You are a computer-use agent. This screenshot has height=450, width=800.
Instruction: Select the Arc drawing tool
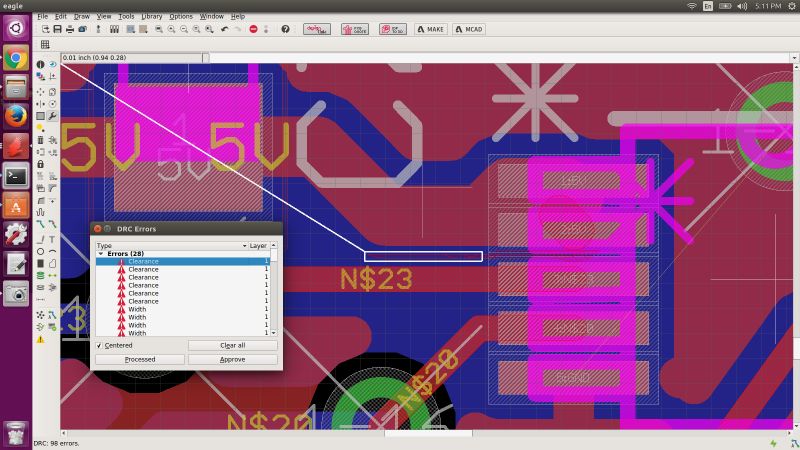click(53, 252)
